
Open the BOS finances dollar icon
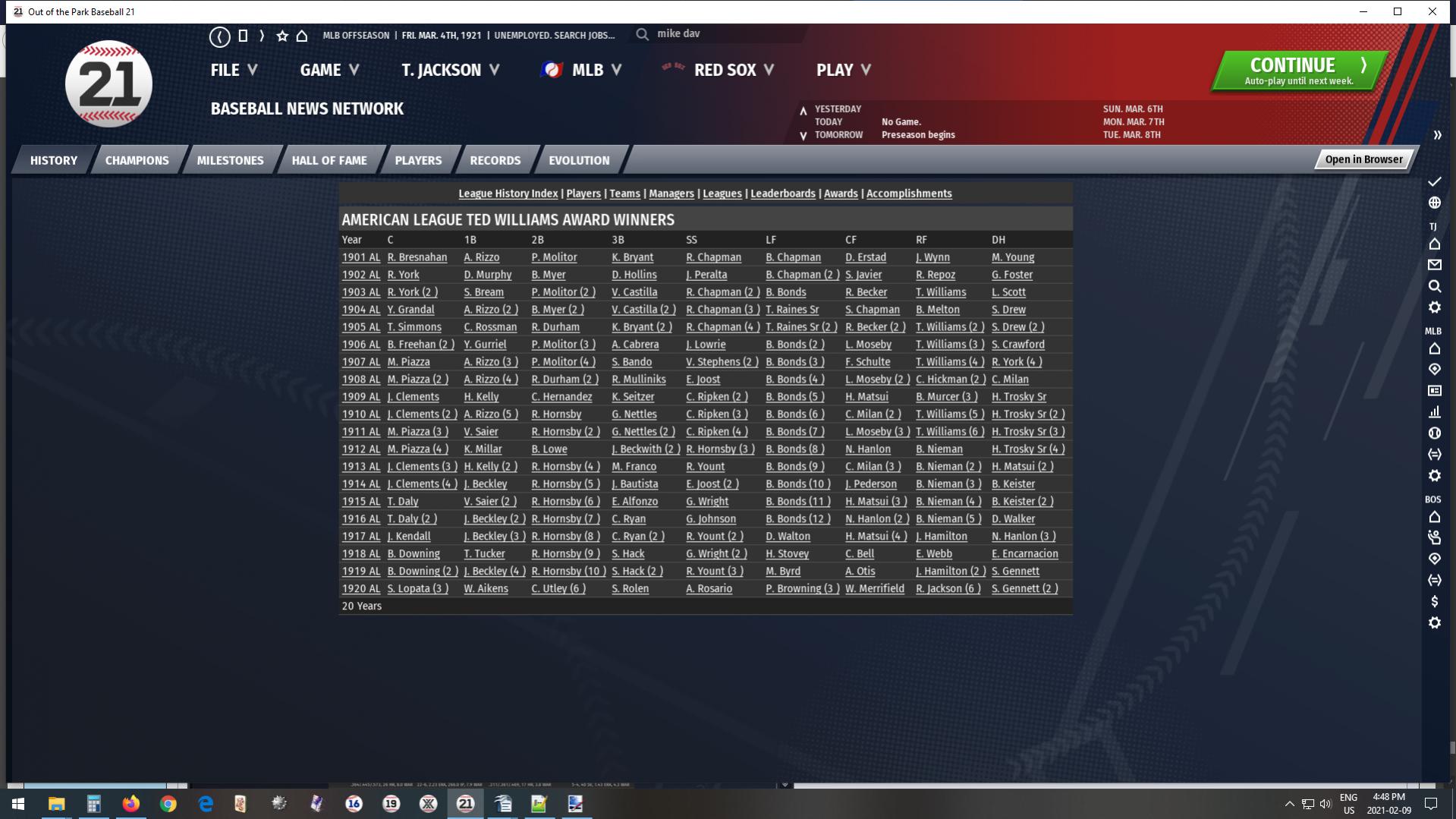tap(1434, 601)
